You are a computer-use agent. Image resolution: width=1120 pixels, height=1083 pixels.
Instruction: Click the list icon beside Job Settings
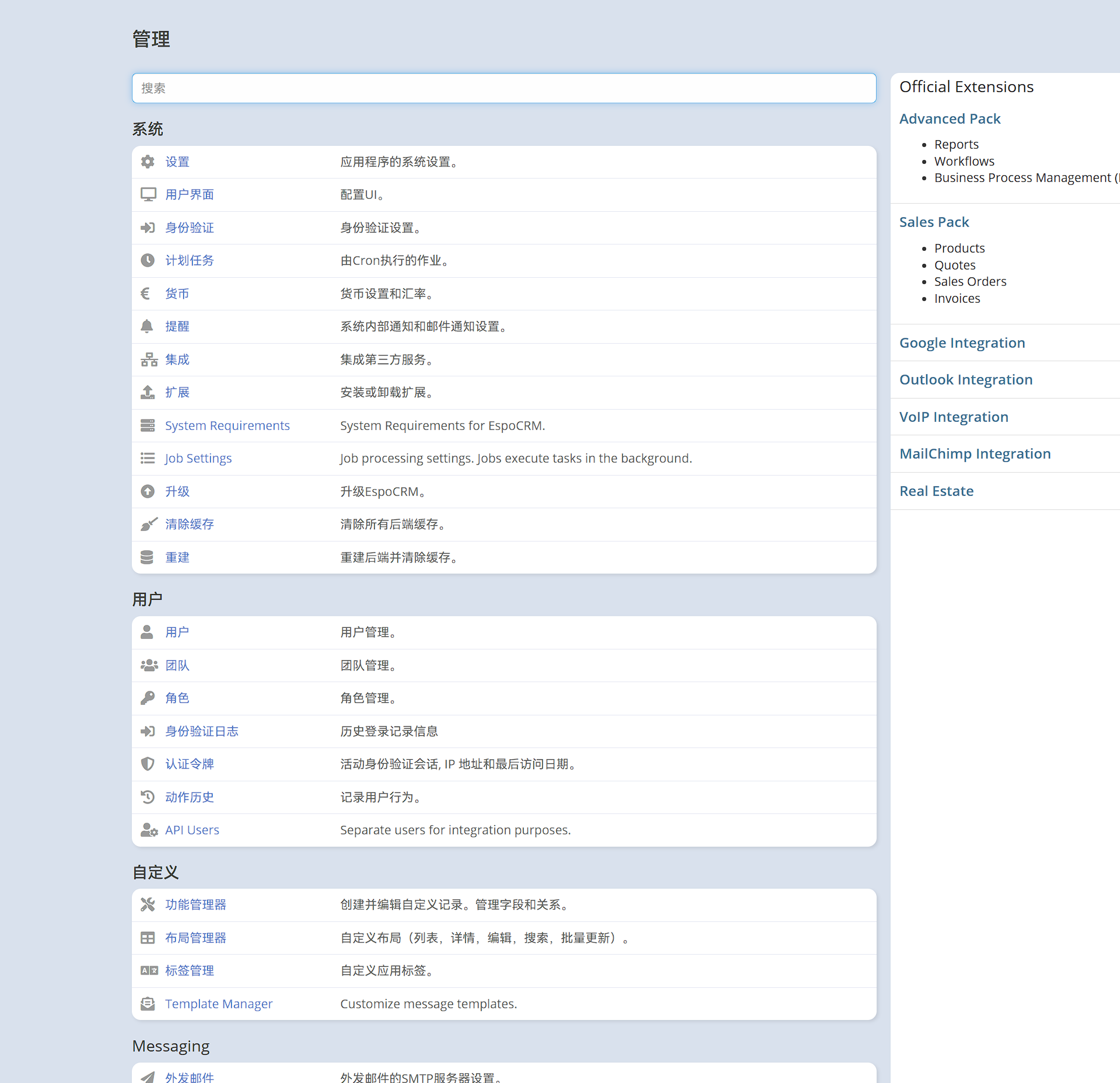click(x=148, y=458)
